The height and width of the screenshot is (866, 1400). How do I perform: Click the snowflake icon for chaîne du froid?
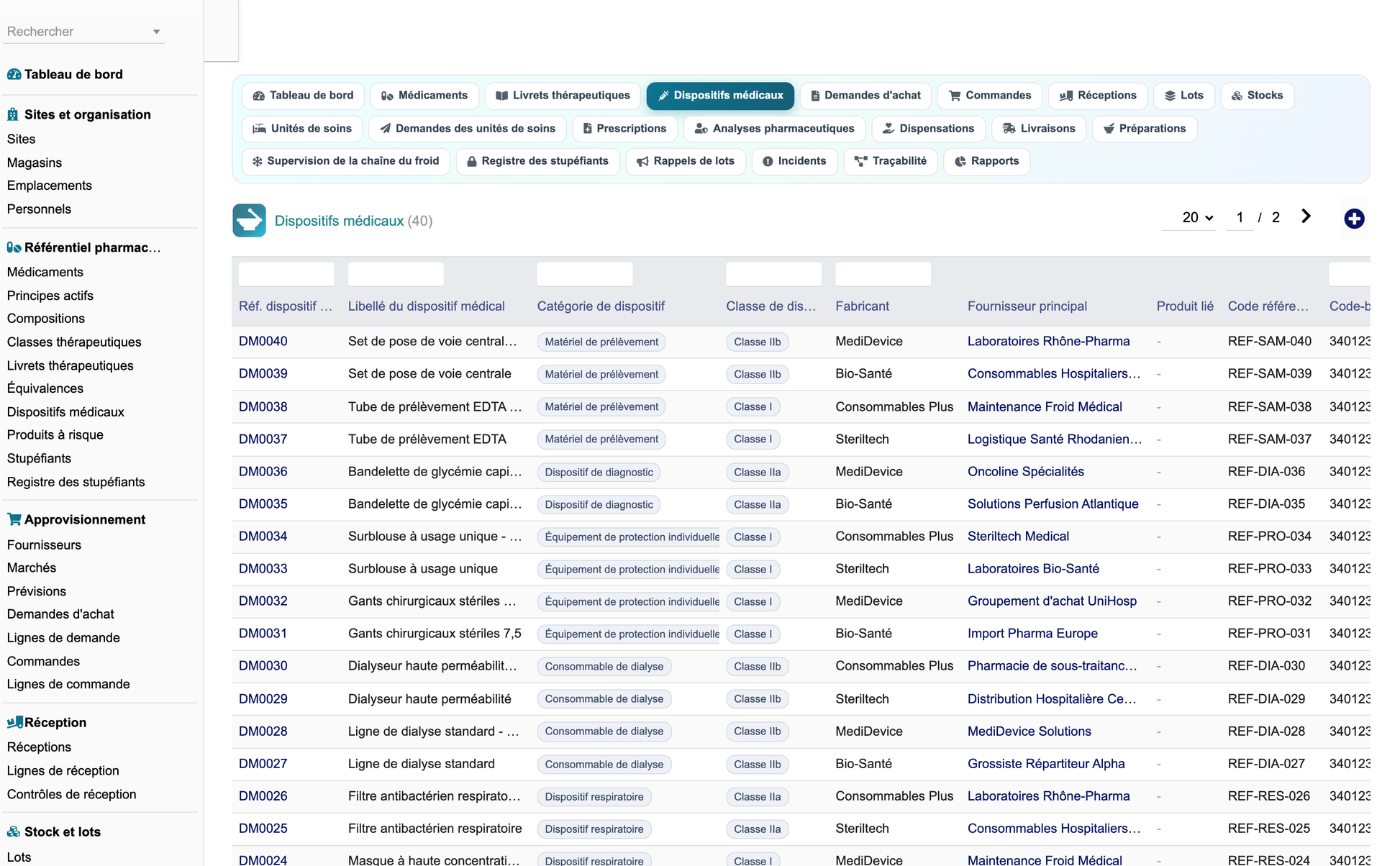coord(257,161)
